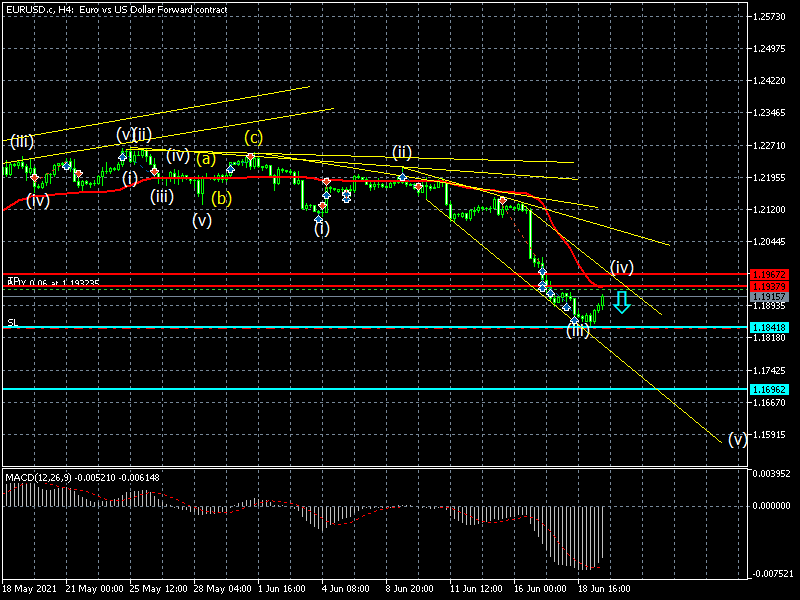Select the SL stop-loss line label
Screen dimensions: 800x600
coord(12,323)
